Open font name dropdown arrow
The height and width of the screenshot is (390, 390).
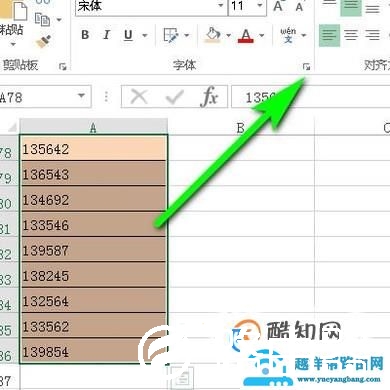tap(220, 5)
